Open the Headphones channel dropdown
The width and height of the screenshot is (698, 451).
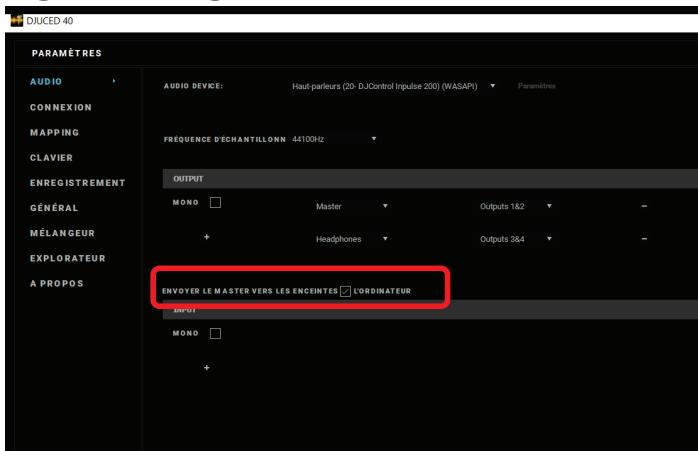tap(352, 239)
